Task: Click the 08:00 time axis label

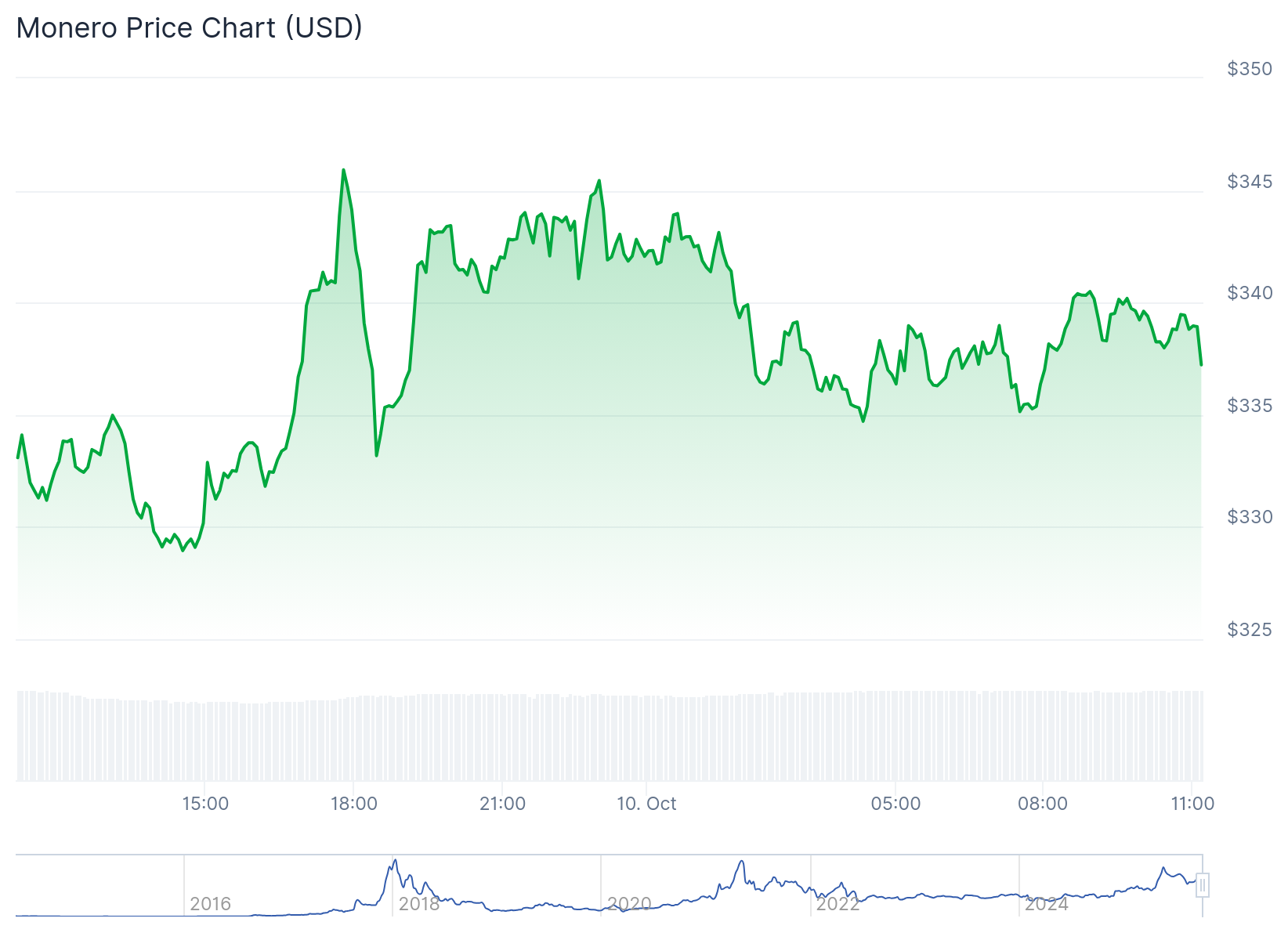Action: (1042, 804)
